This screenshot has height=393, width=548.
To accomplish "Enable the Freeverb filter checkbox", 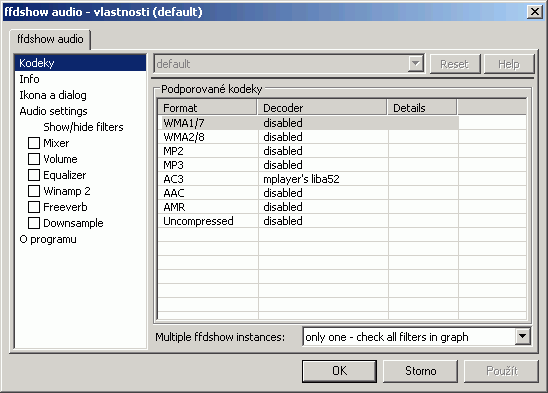I will 34,207.
